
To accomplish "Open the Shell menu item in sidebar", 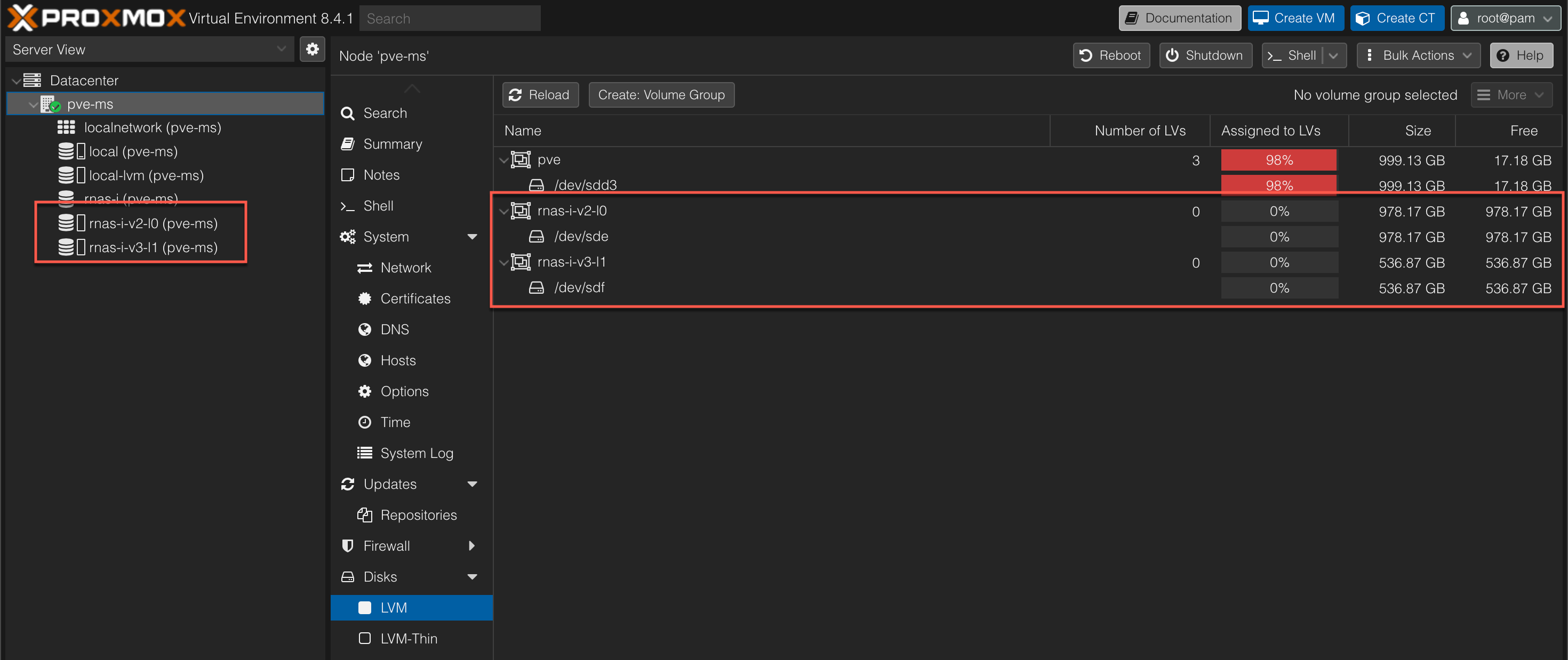I will pos(412,206).
